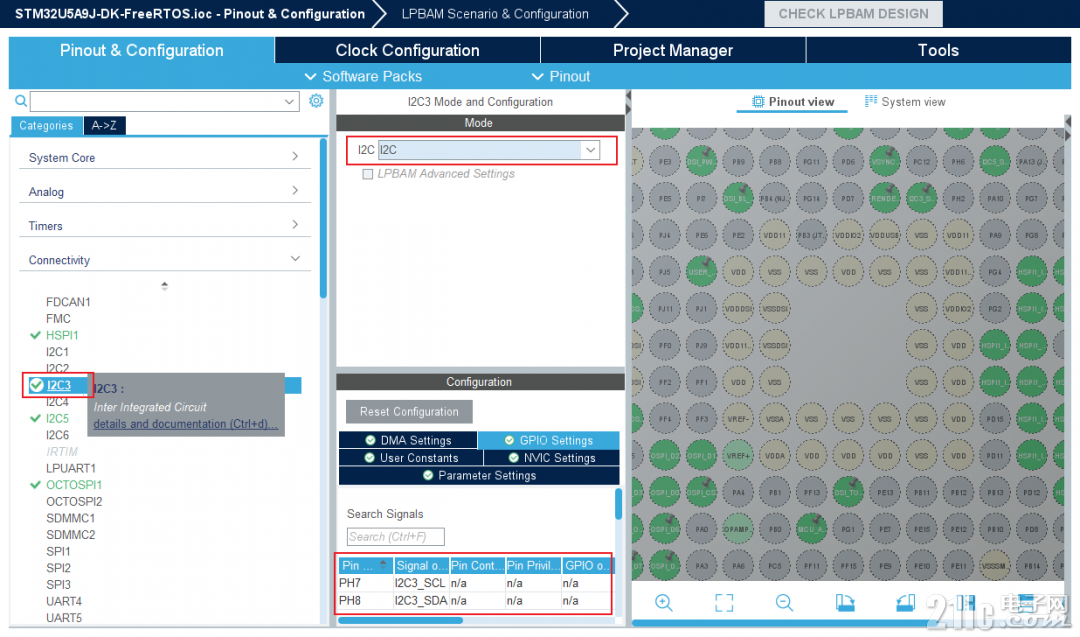Click the VDDUSB power pin on chip

tap(884, 235)
